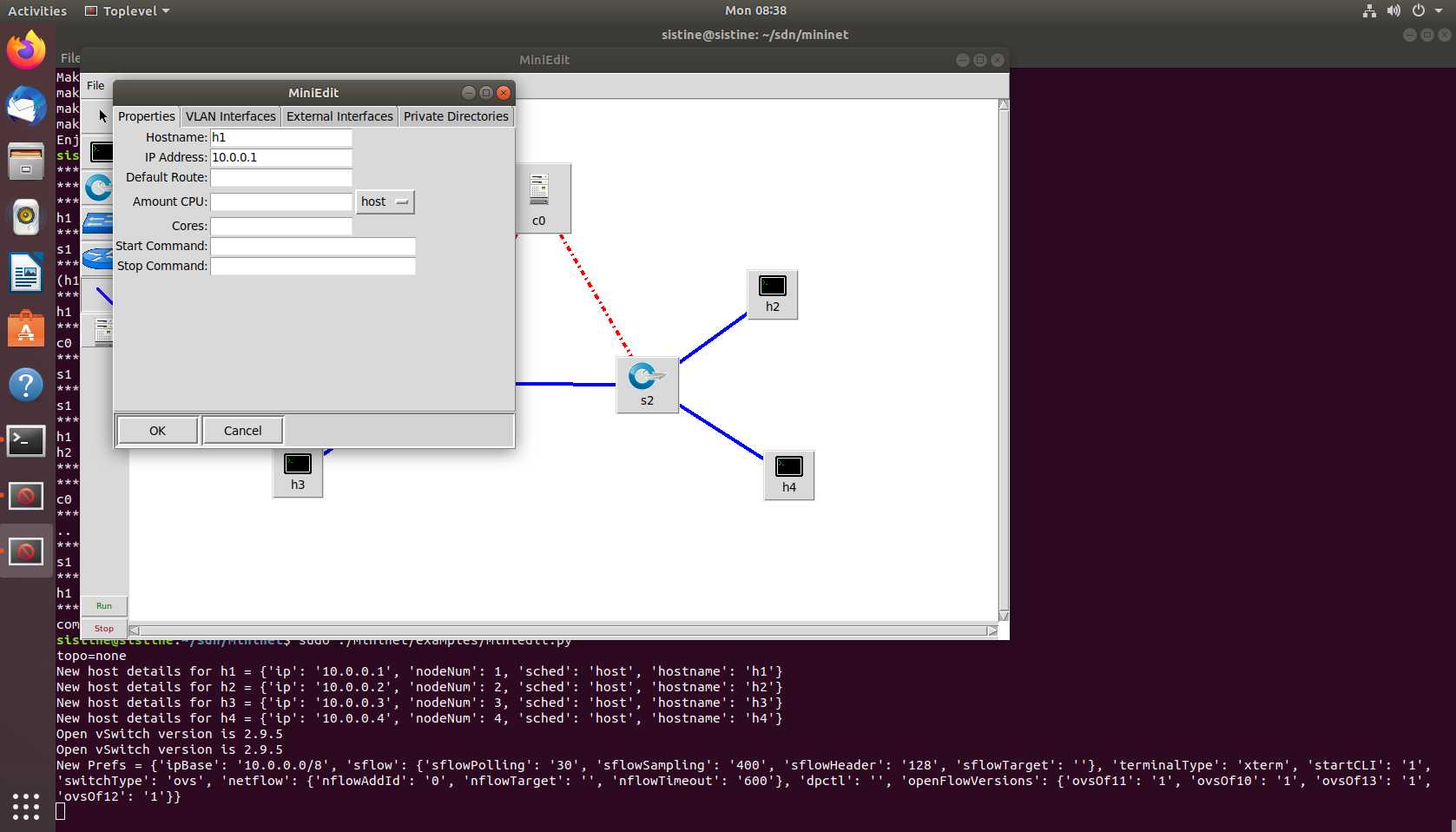Screen dimensions: 1456x832
Task: Open the power menu icon in top bar
Action: coord(1419,10)
